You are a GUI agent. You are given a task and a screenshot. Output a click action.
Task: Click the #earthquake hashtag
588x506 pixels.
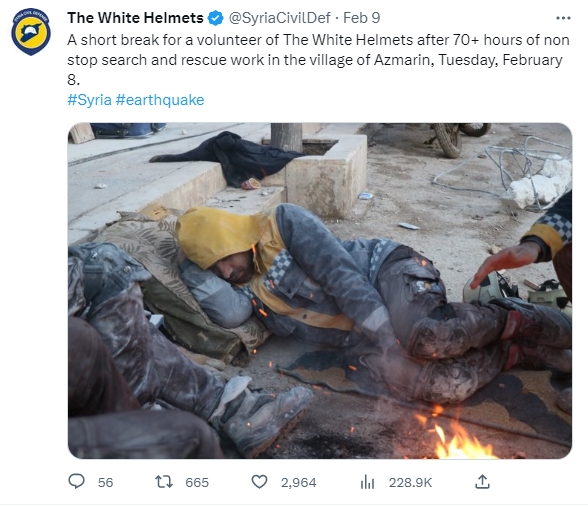click(160, 100)
